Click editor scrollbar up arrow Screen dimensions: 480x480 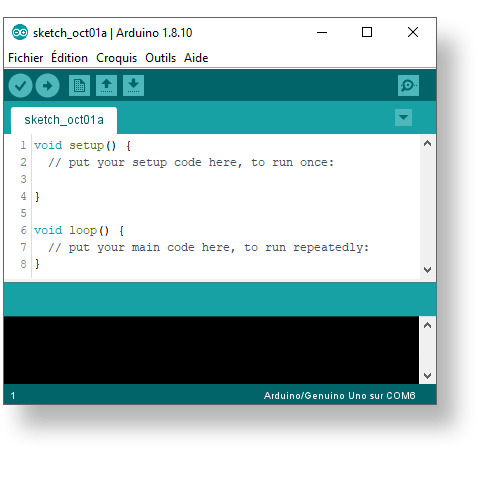click(x=427, y=144)
